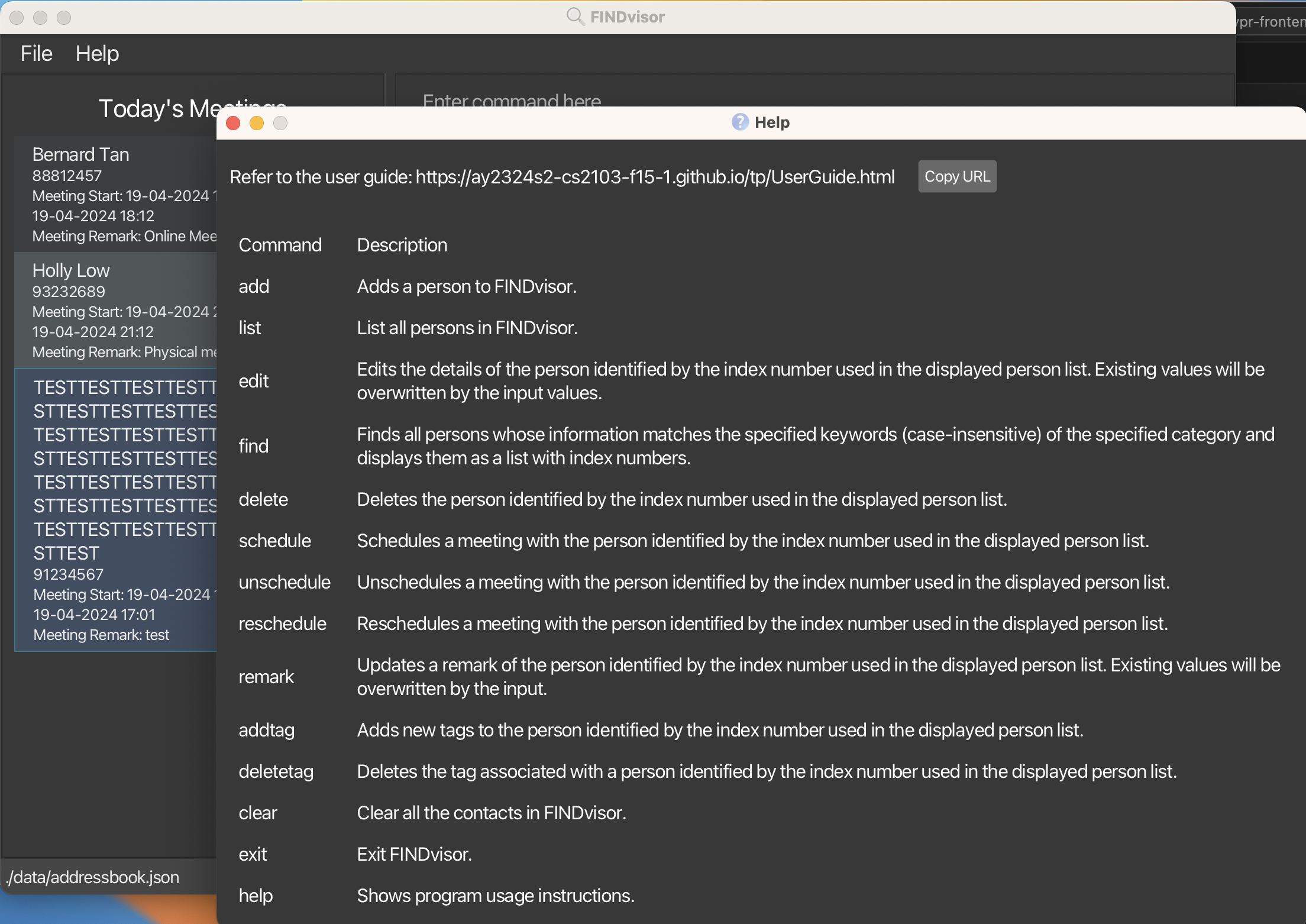
Task: Select Bernard Tan's meeting card
Action: tap(118, 194)
